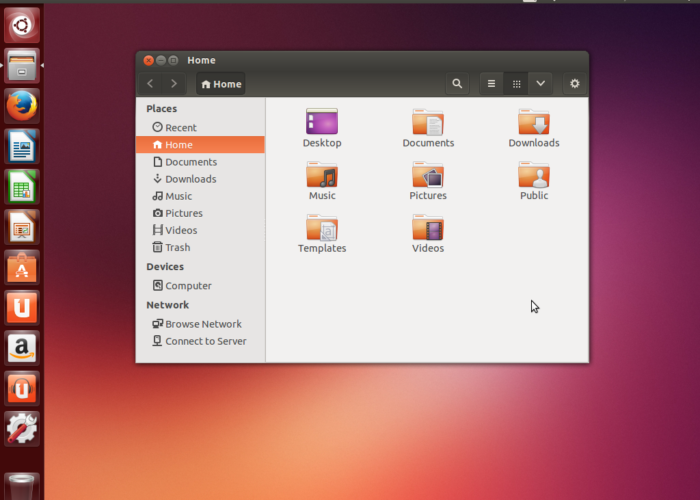Screen dimensions: 700x500
Task: Open the Videos folder icon
Action: pyautogui.click(x=428, y=228)
